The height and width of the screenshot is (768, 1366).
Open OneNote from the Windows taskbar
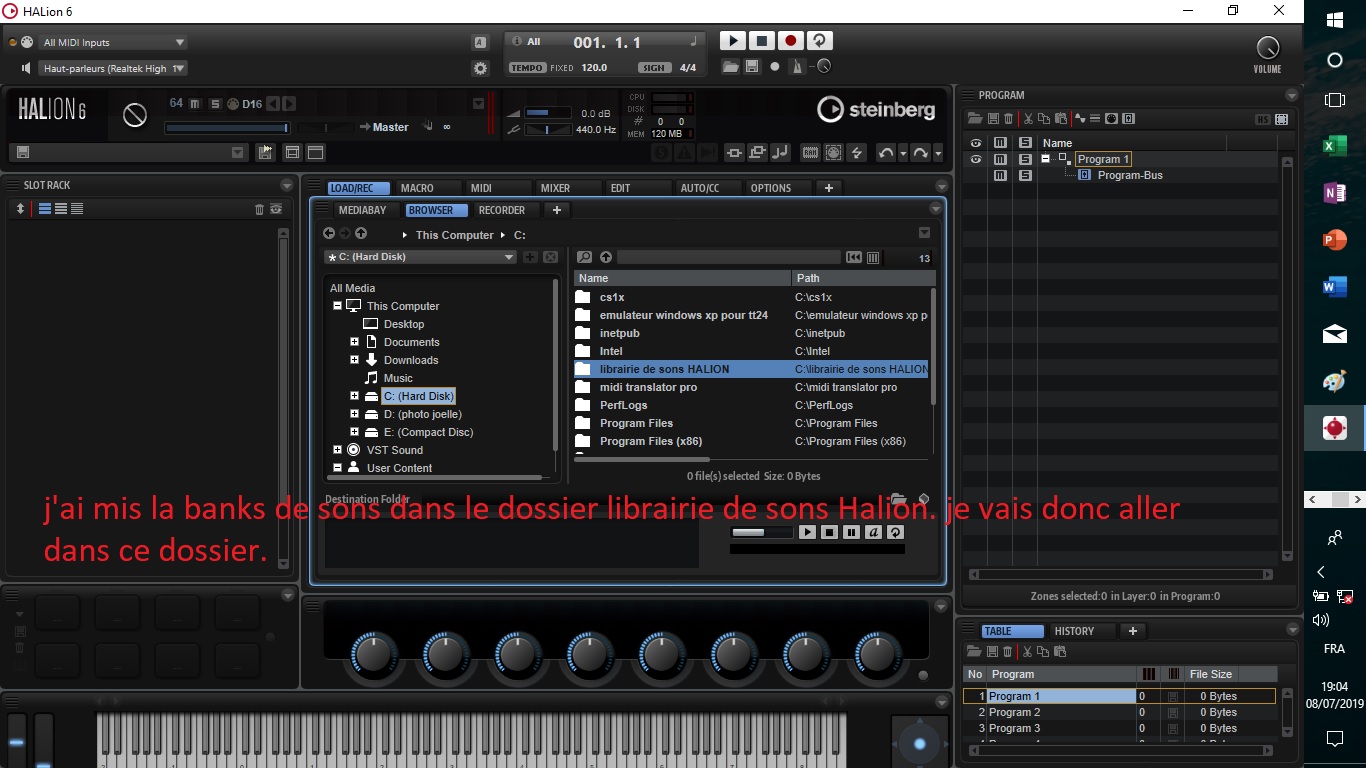click(x=1334, y=193)
